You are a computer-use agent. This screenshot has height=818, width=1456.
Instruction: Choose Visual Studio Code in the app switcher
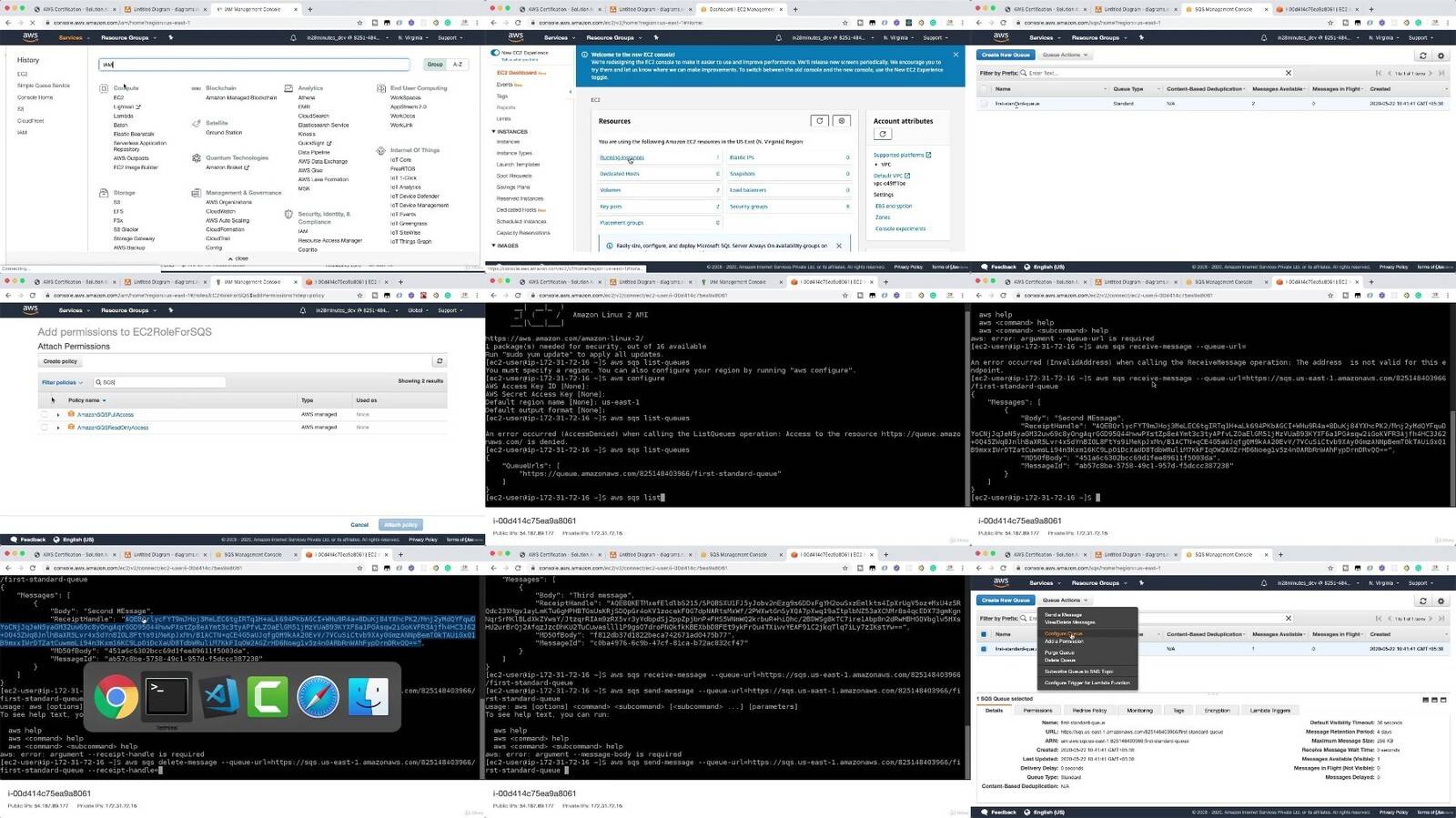(x=218, y=698)
